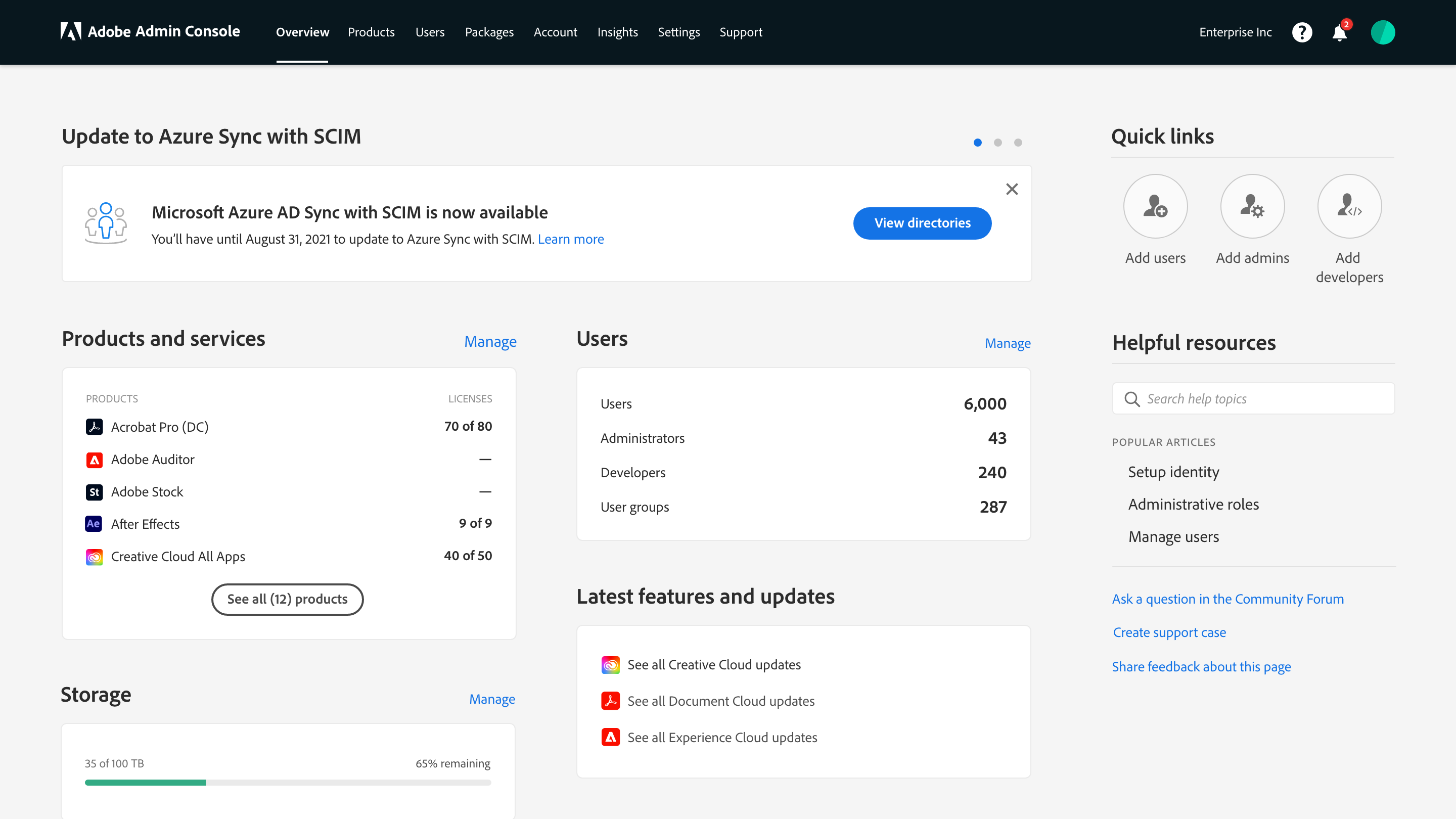Click the Creative Cloud All Apps icon
The height and width of the screenshot is (819, 1456).
[95, 557]
